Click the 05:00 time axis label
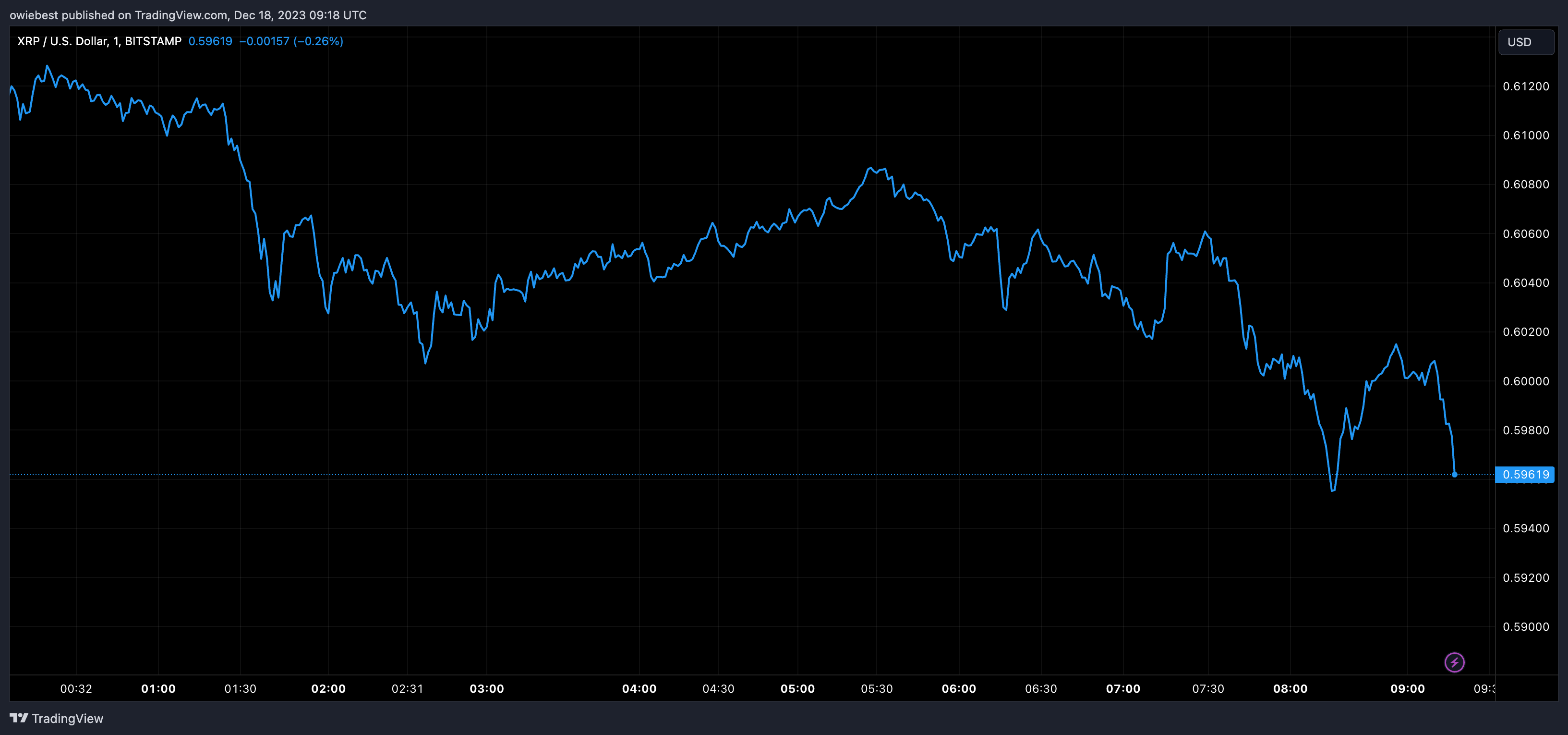This screenshot has height=735, width=1568. (797, 689)
